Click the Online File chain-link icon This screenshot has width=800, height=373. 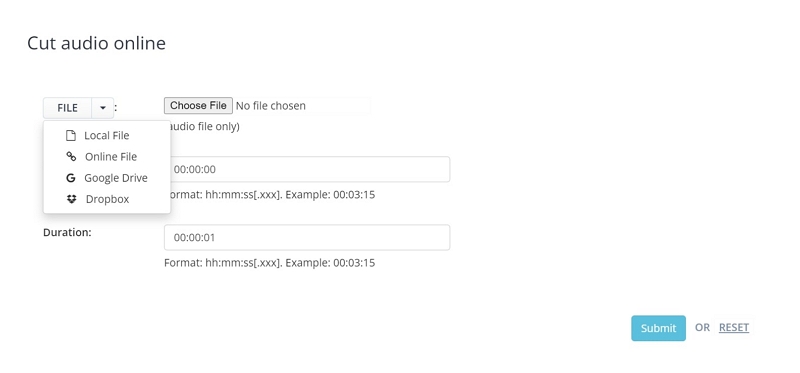click(71, 157)
